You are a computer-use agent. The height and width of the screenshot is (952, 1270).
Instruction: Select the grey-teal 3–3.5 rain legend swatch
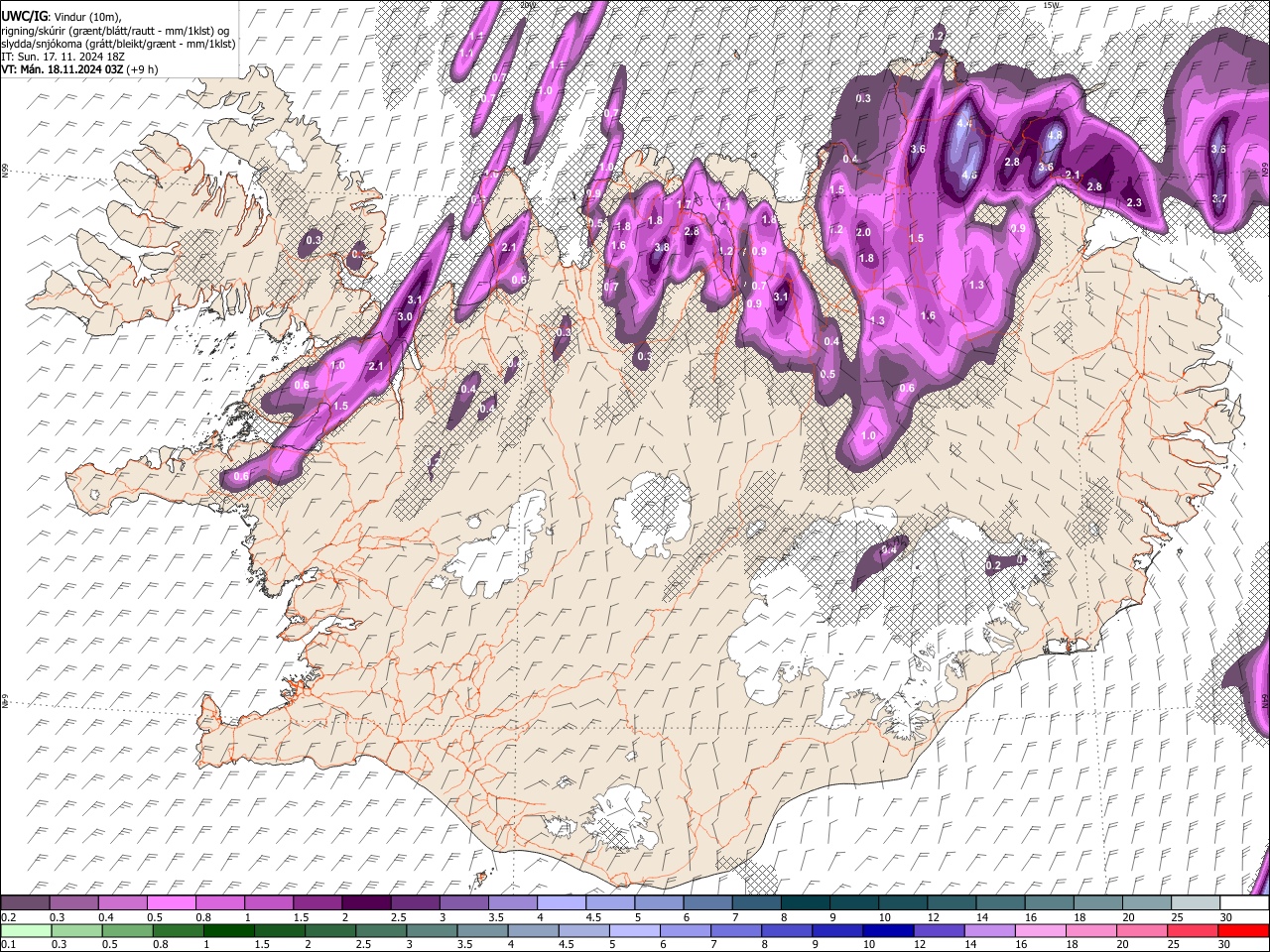point(432,930)
